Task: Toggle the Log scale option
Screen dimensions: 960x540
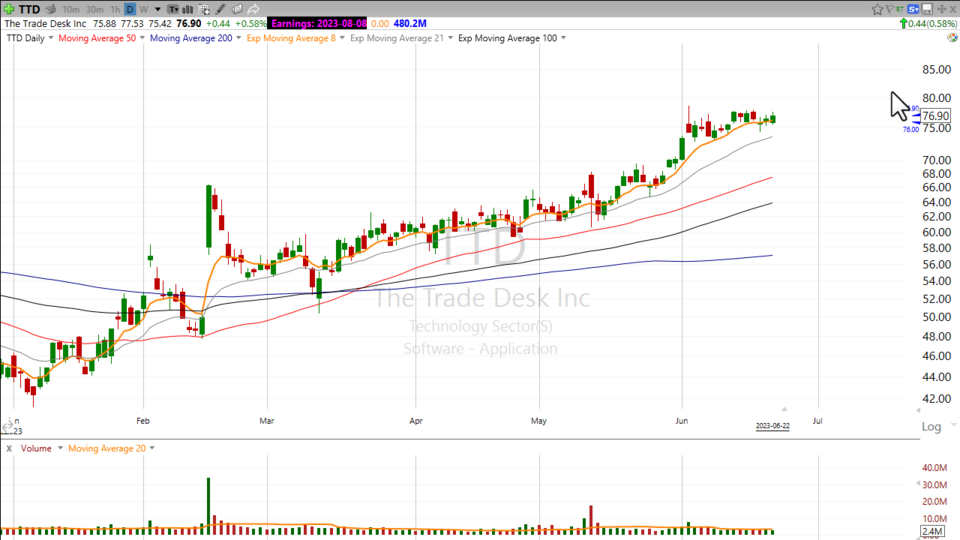Action: click(931, 427)
